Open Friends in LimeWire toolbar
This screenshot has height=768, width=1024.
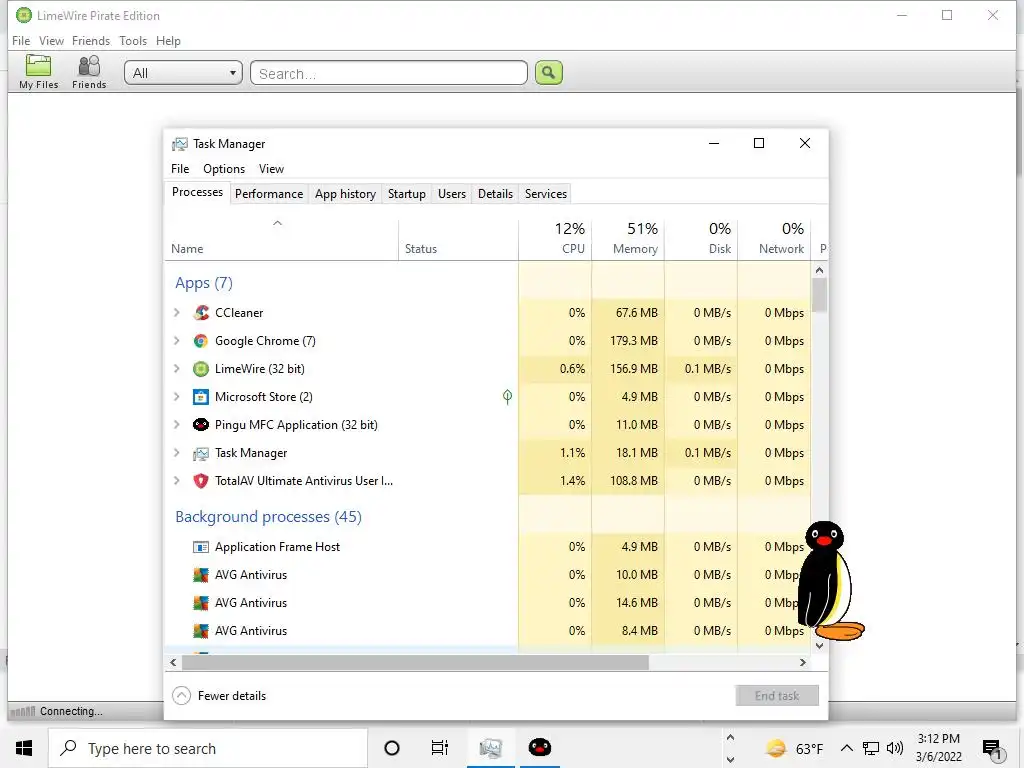89,72
